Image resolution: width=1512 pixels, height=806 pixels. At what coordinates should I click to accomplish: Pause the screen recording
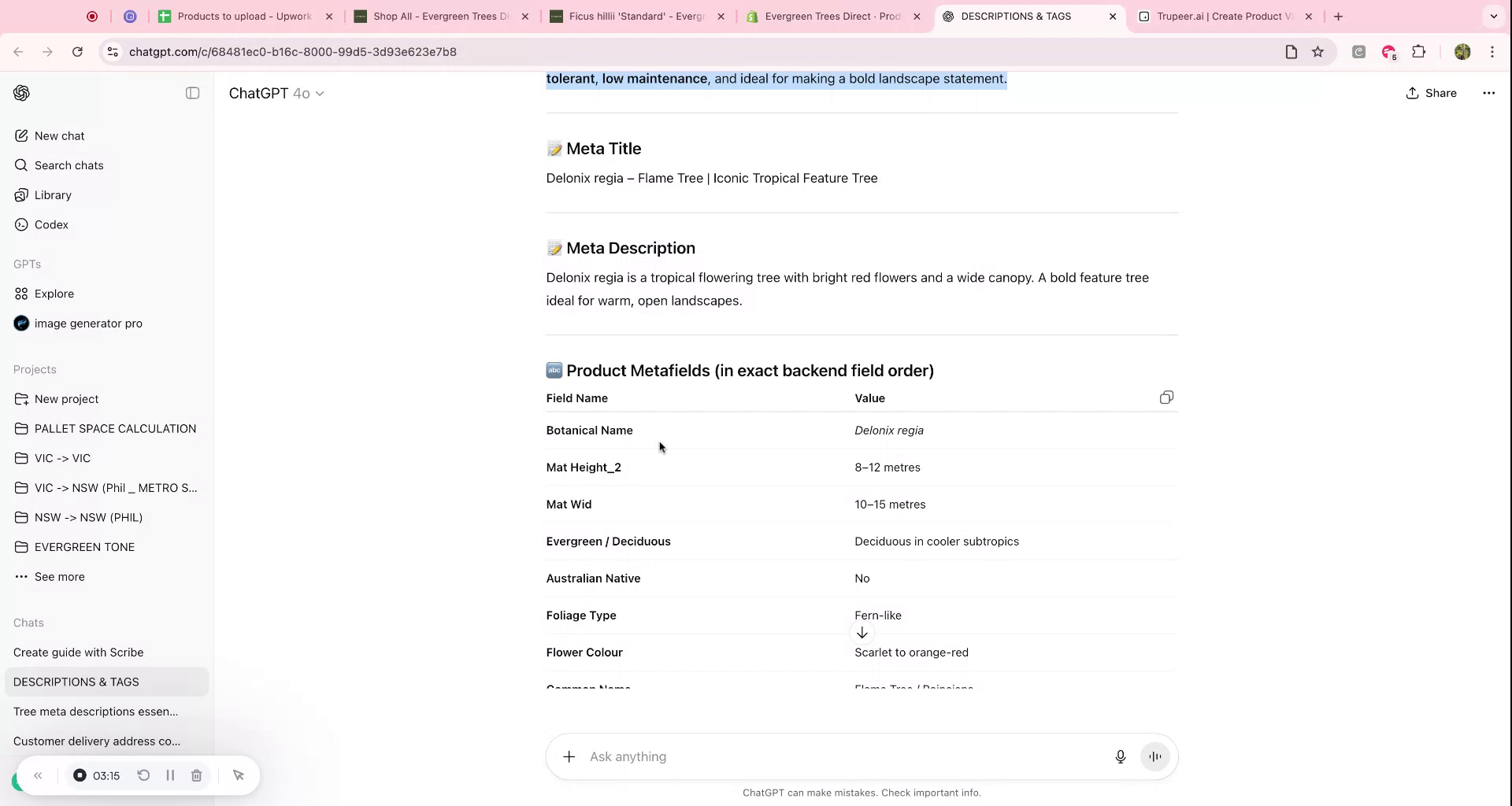pos(170,775)
